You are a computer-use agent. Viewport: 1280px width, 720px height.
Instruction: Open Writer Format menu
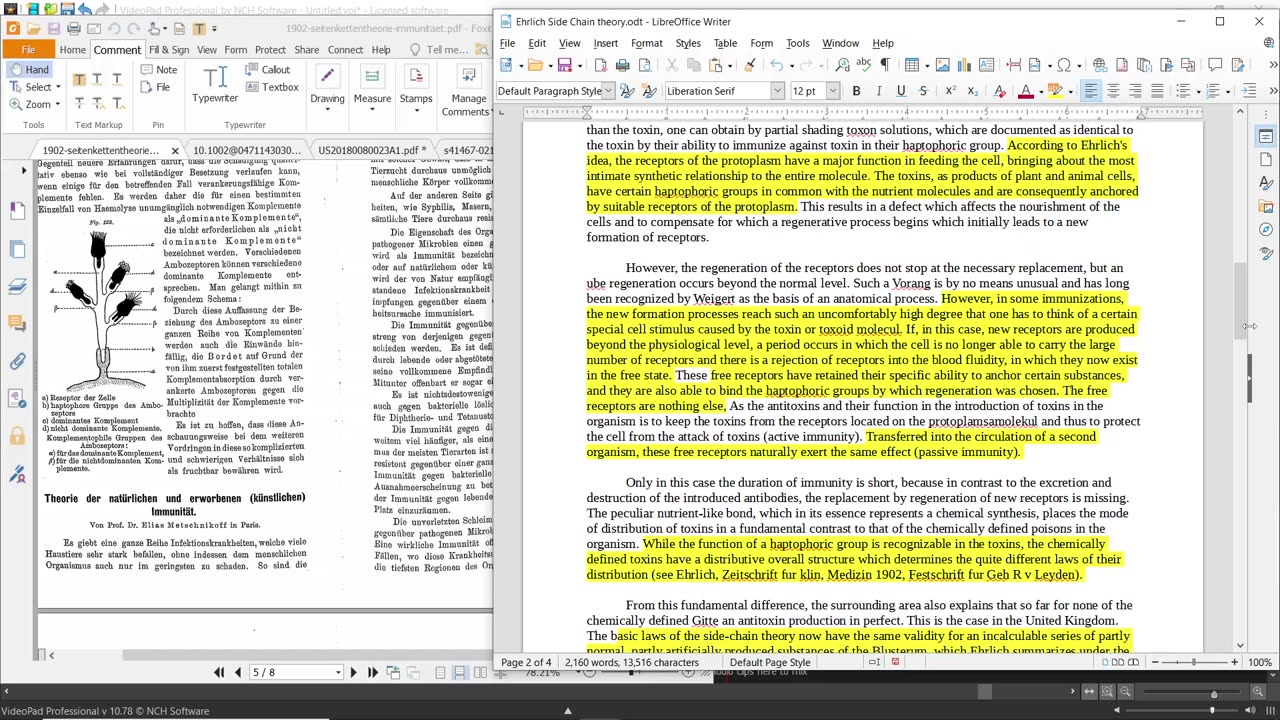646,43
